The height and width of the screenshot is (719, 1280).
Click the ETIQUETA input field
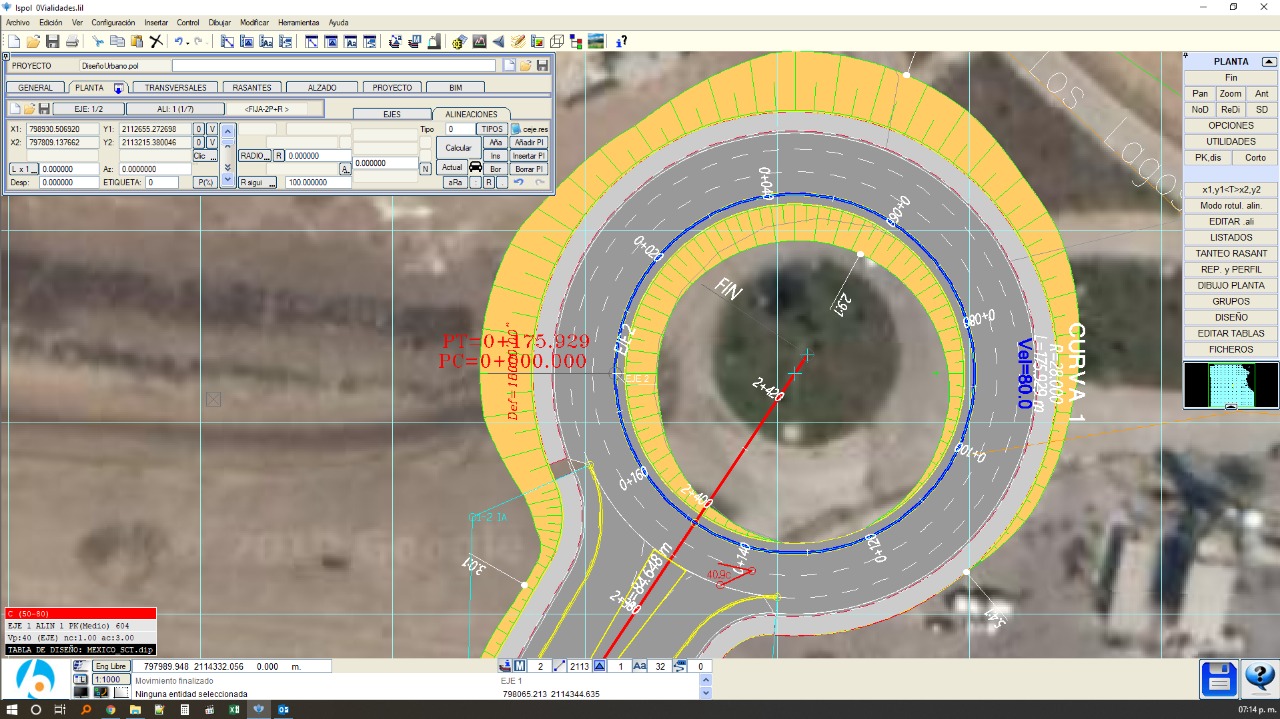(161, 183)
